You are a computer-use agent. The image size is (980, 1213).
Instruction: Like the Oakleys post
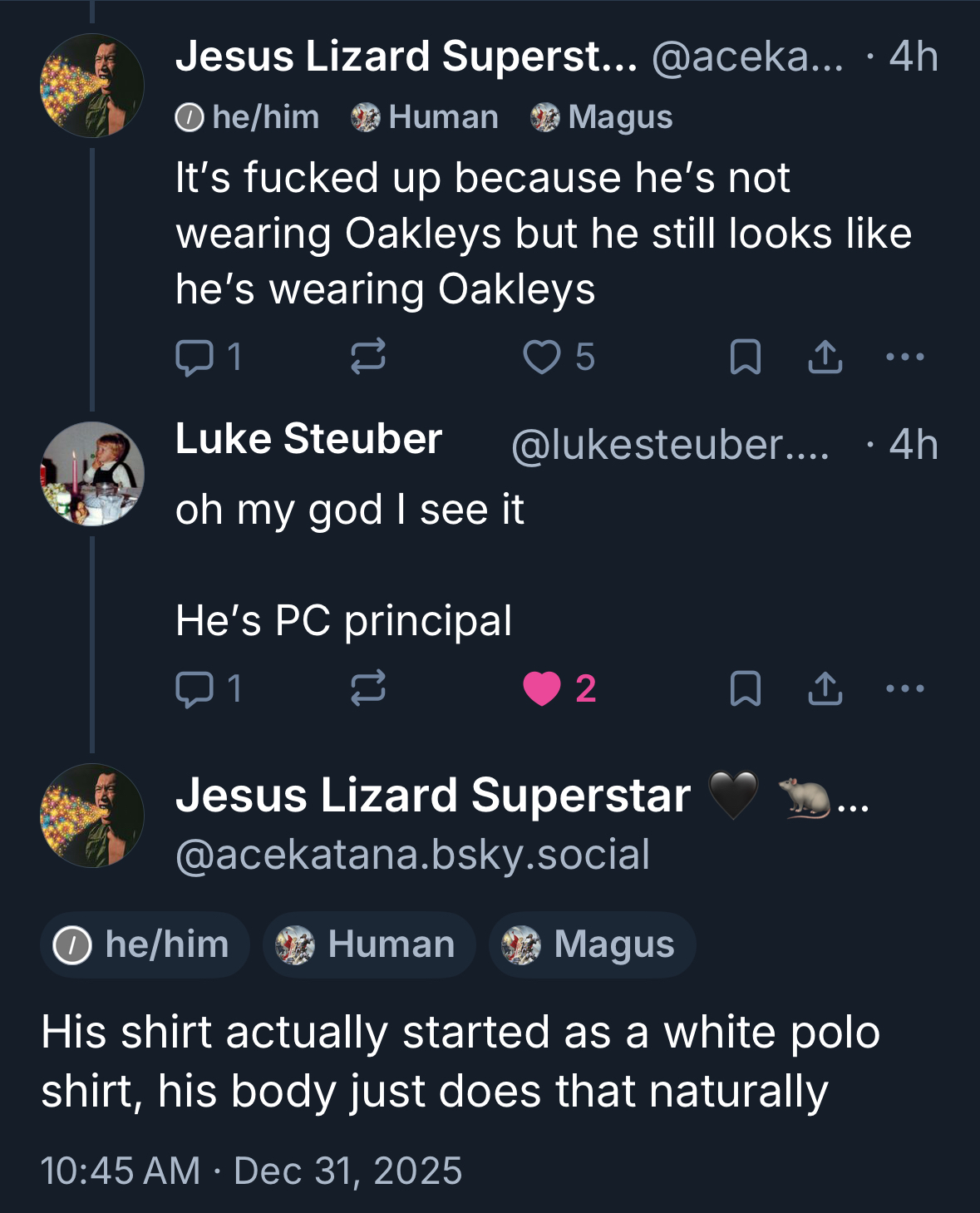point(542,357)
